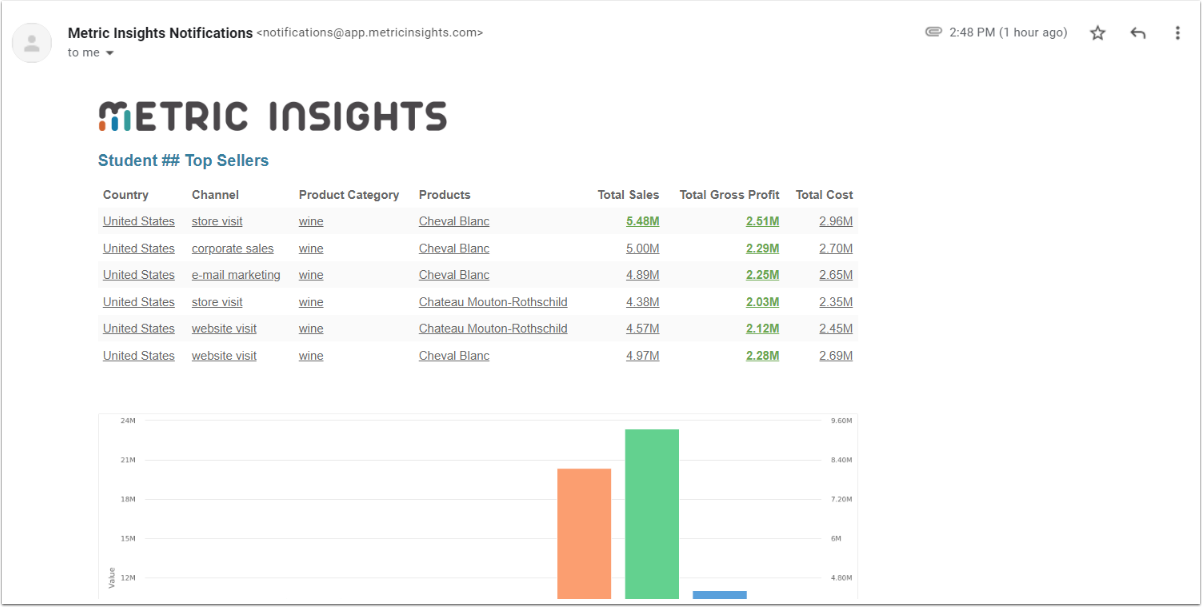
Task: Open the Student ## Top Sellers heading link
Action: pos(183,160)
